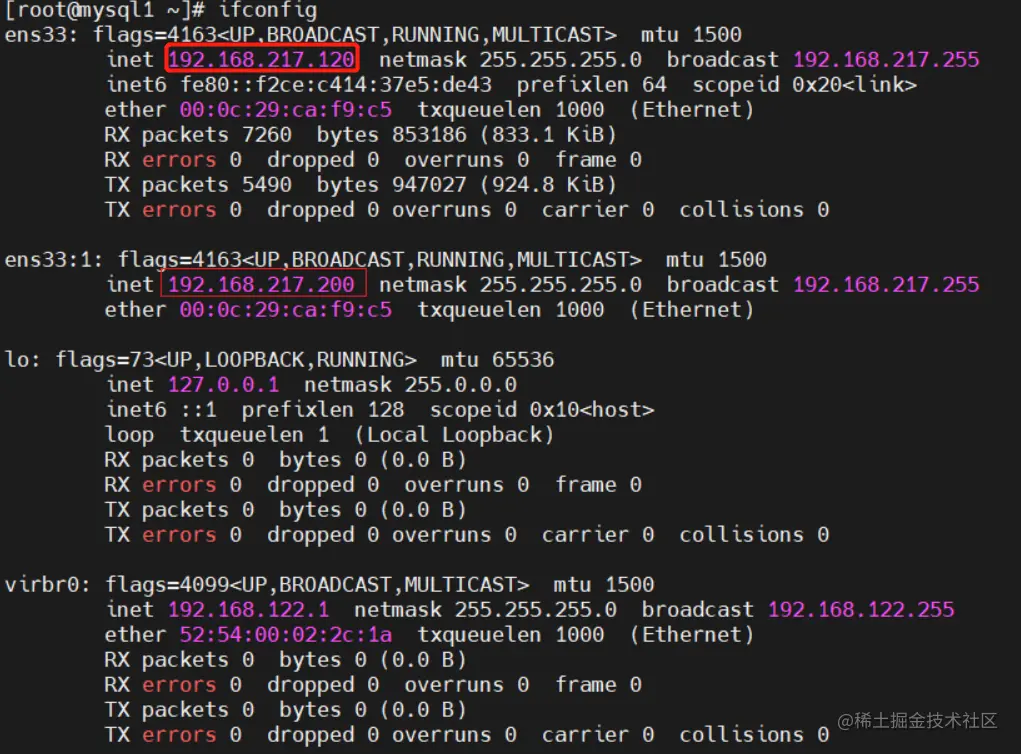Click RX packets value 7260
This screenshot has height=754, width=1021.
click(x=267, y=135)
